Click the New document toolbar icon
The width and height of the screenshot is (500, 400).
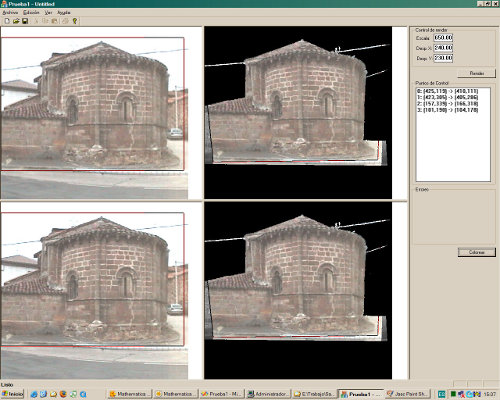(x=7, y=21)
